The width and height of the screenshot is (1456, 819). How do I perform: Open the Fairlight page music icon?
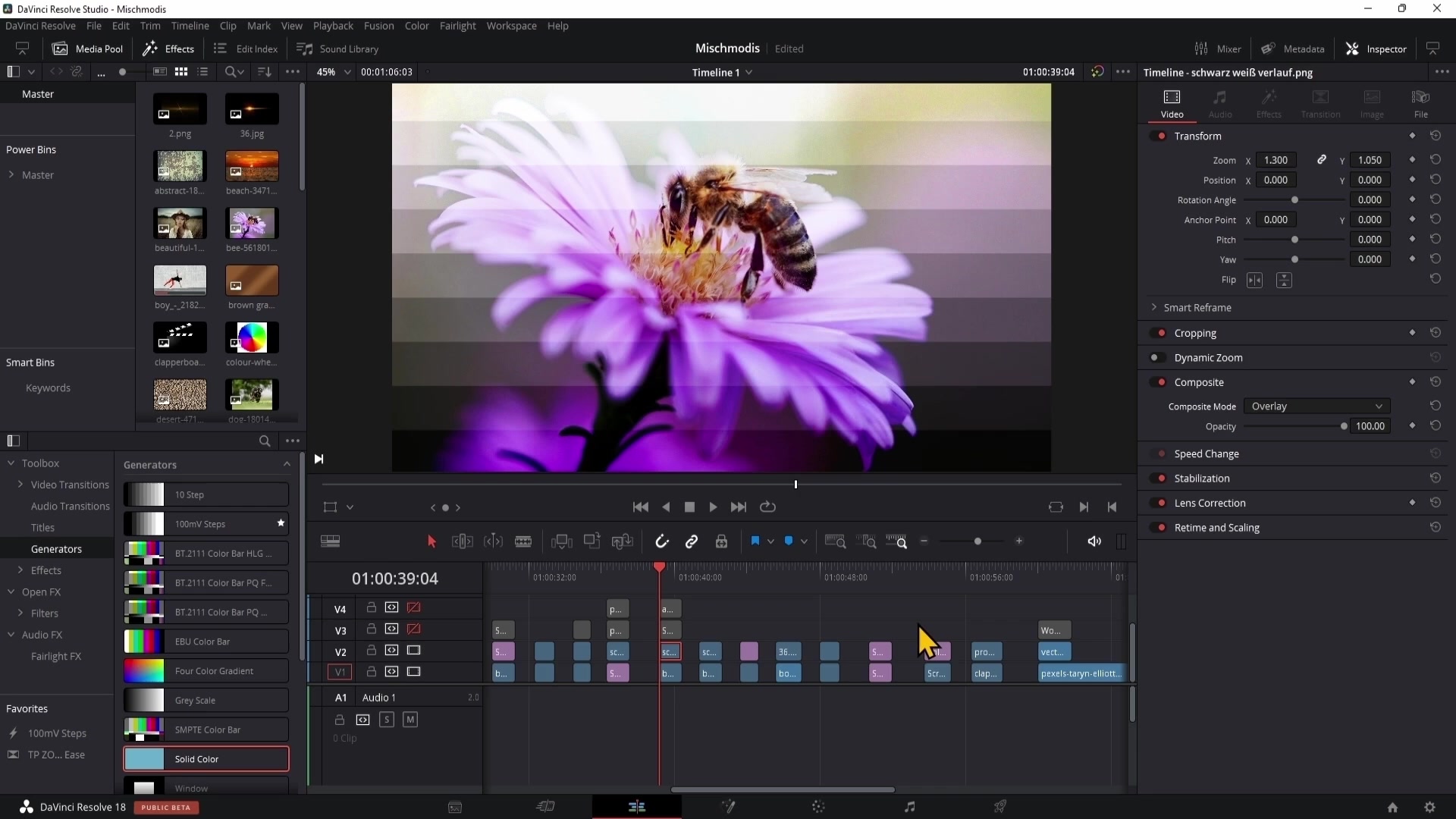click(909, 807)
